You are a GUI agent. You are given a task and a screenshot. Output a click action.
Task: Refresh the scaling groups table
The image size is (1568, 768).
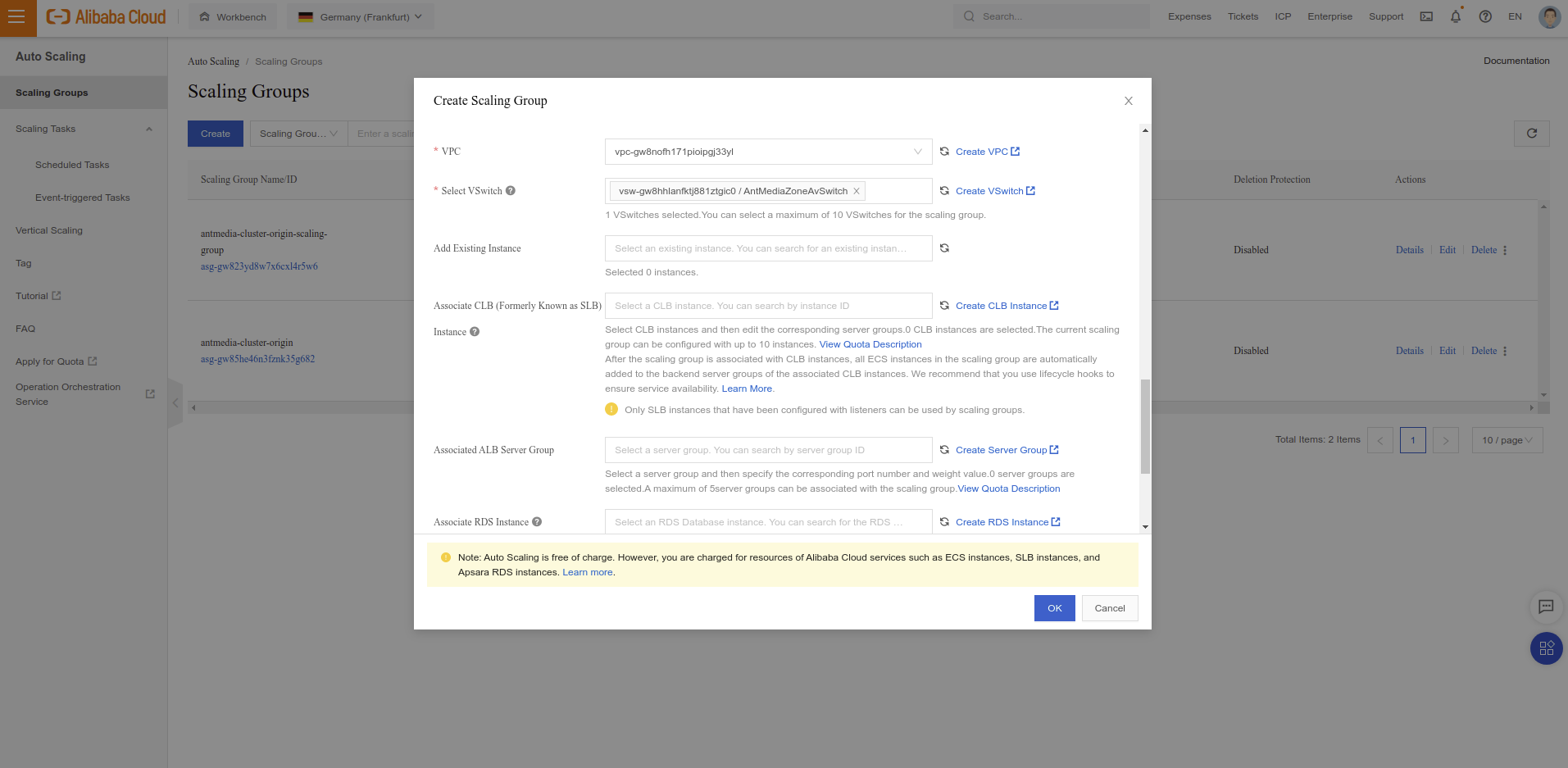click(1531, 134)
